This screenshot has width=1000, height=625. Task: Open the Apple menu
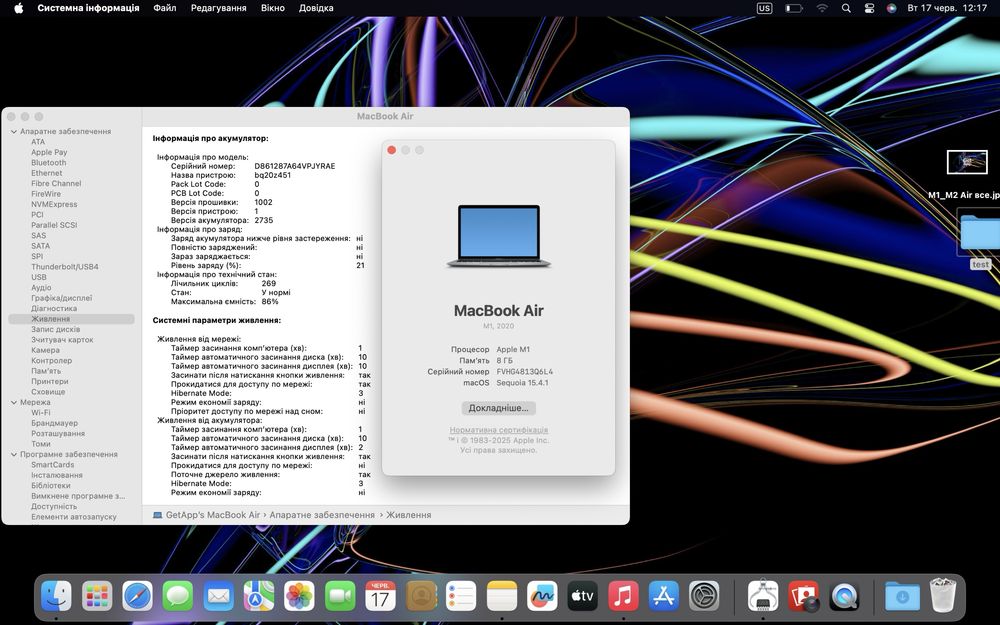click(18, 8)
